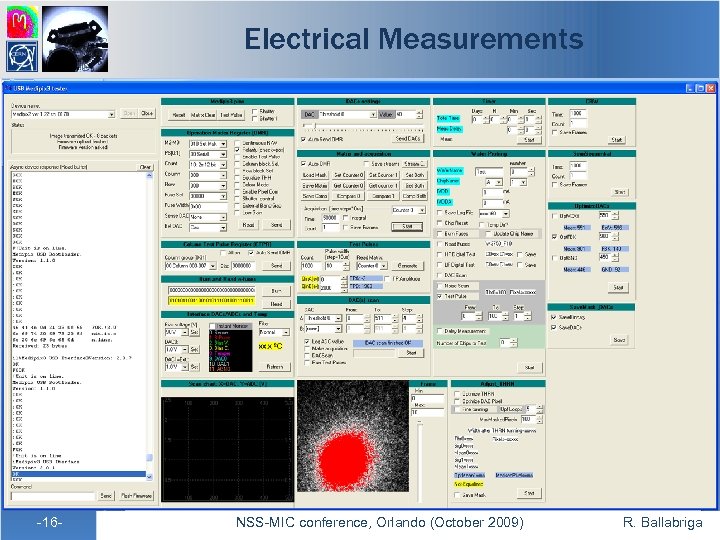The width and height of the screenshot is (720, 540).
Task: Click the Wafer name text field
Action: [x=489, y=172]
